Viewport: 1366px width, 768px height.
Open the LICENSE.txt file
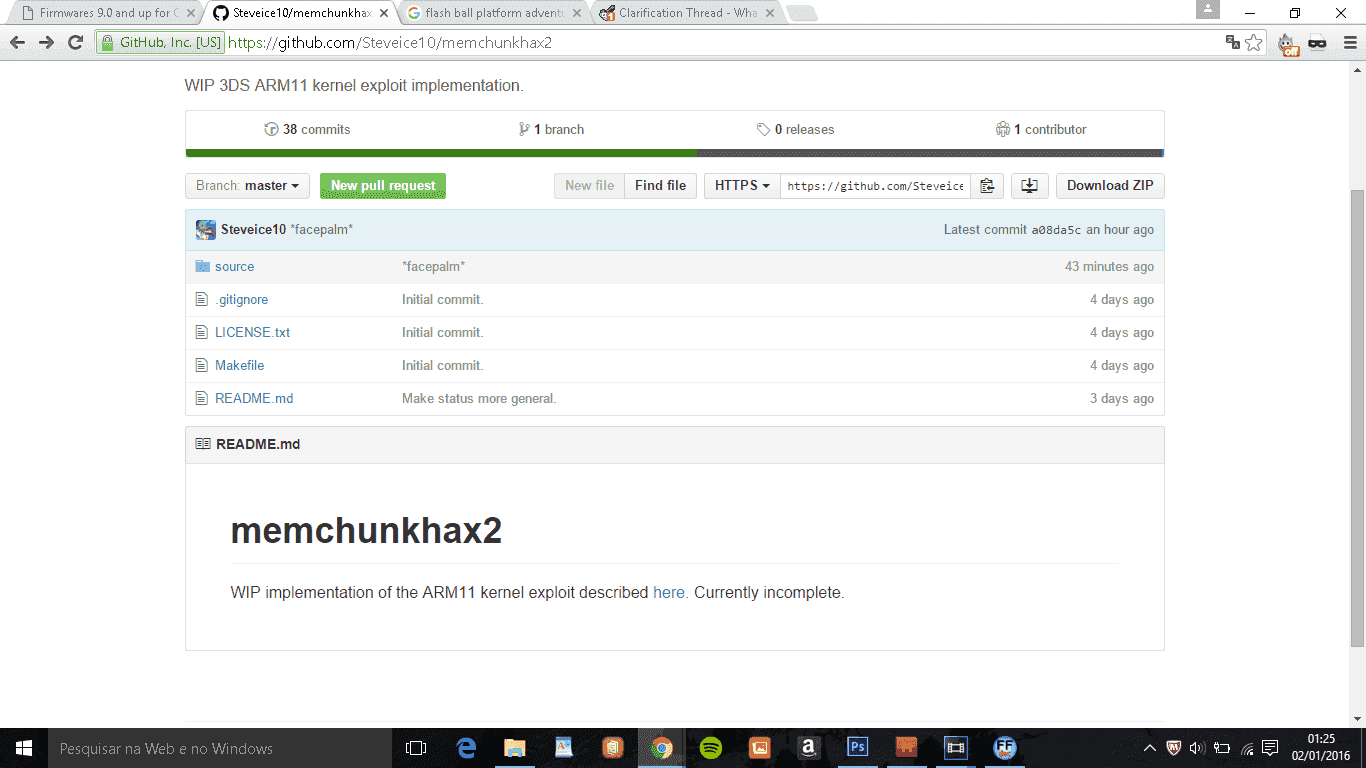point(252,333)
